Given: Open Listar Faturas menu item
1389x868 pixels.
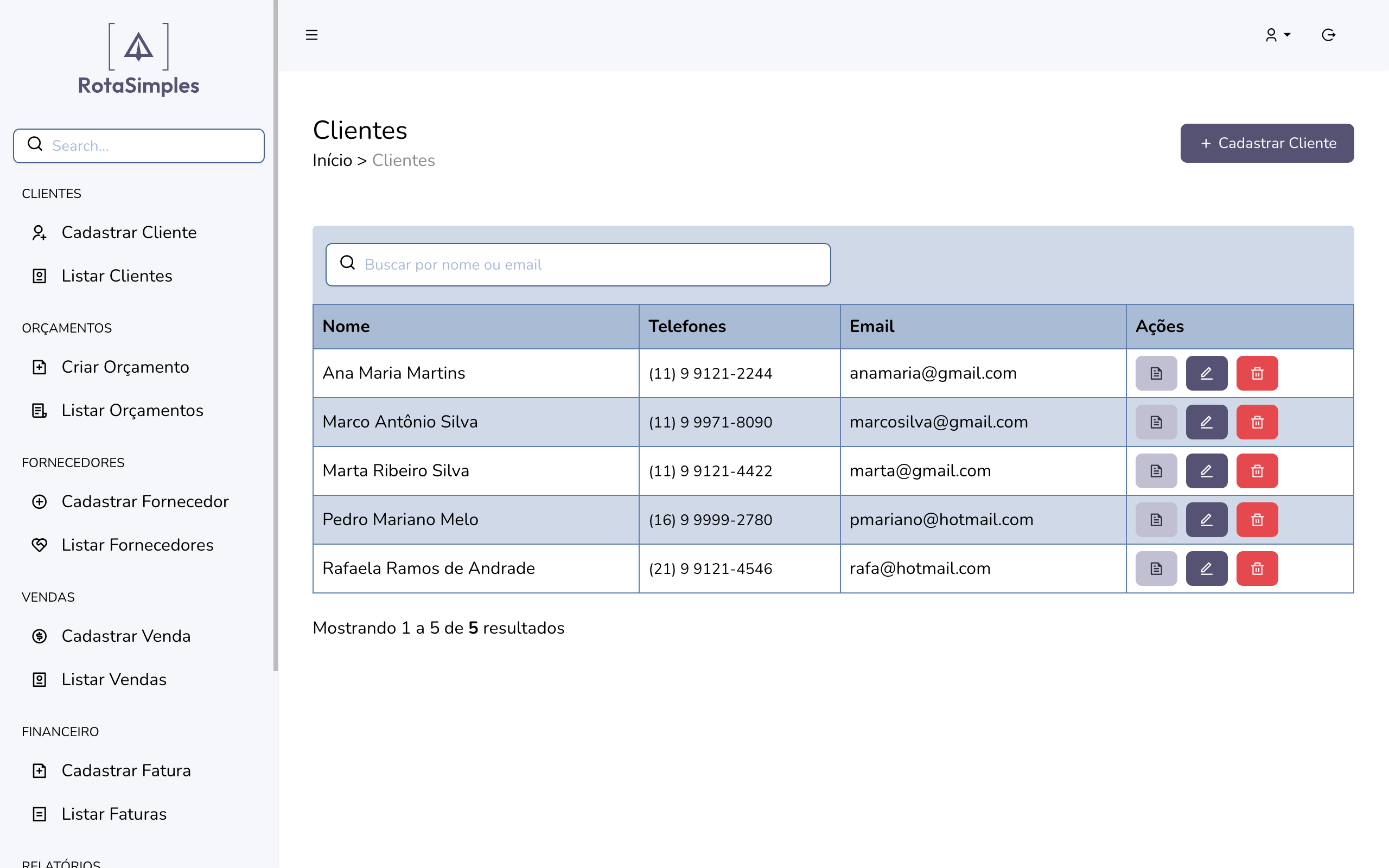Looking at the screenshot, I should click(x=99, y=814).
